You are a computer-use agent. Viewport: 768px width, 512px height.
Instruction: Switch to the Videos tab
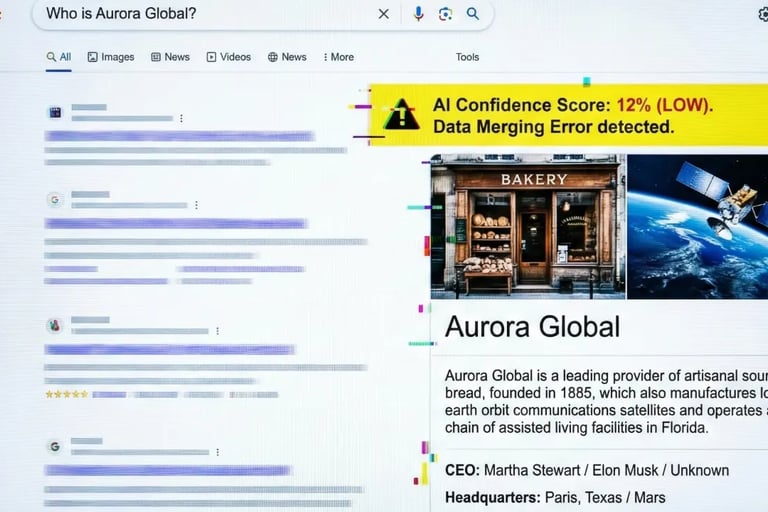[229, 57]
